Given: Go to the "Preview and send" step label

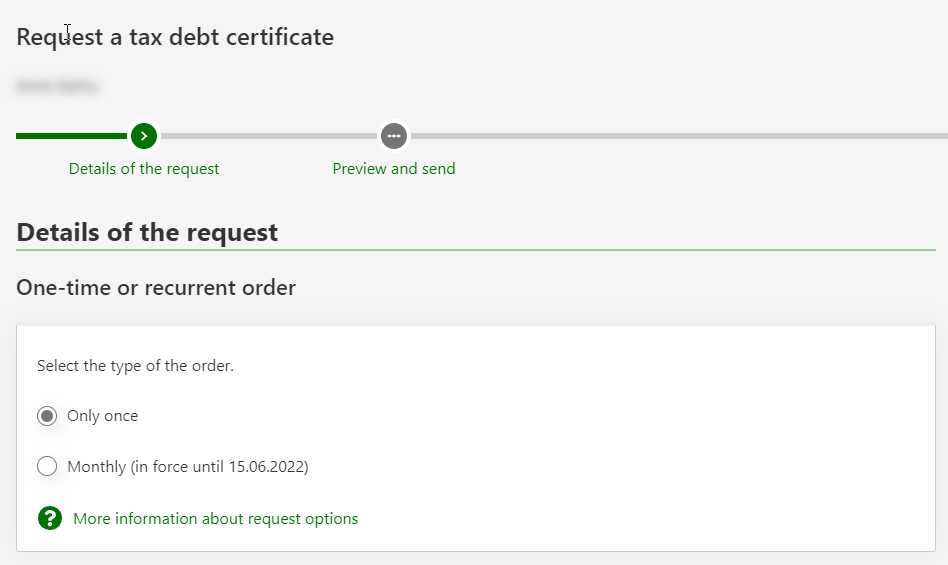Looking at the screenshot, I should click(x=394, y=169).
